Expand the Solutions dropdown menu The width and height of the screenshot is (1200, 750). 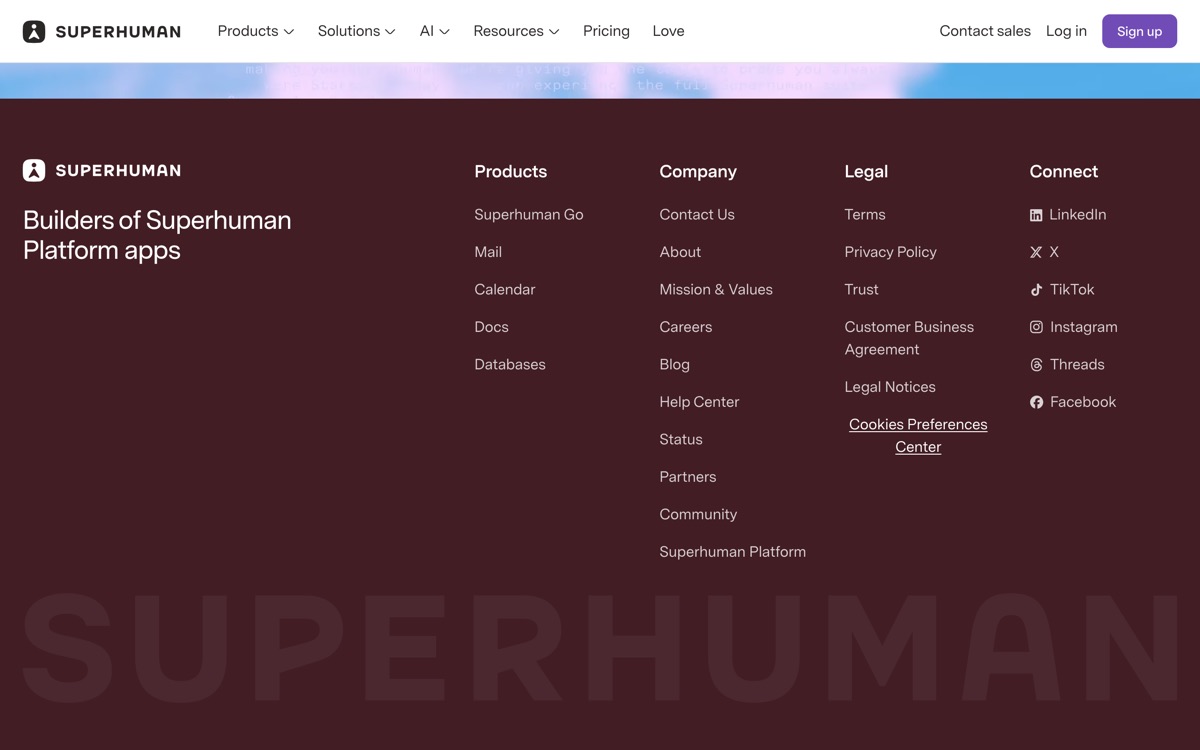[357, 31]
